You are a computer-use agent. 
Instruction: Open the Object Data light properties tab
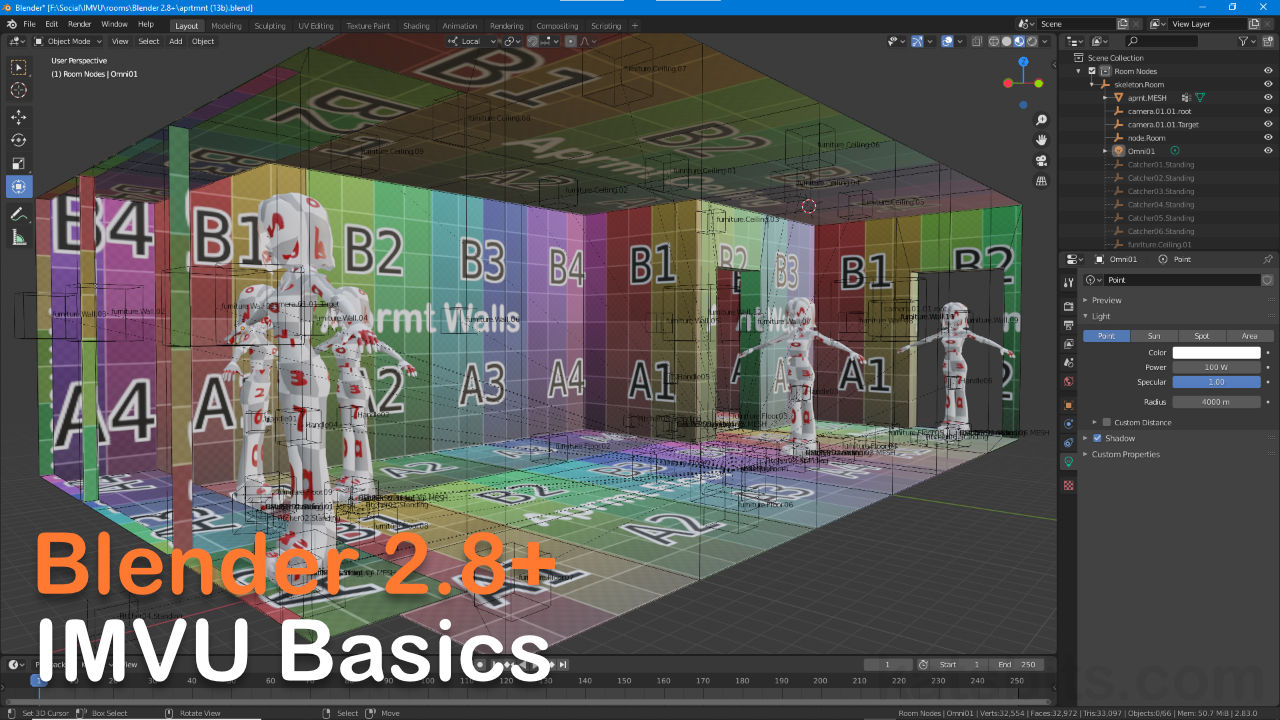click(1068, 462)
